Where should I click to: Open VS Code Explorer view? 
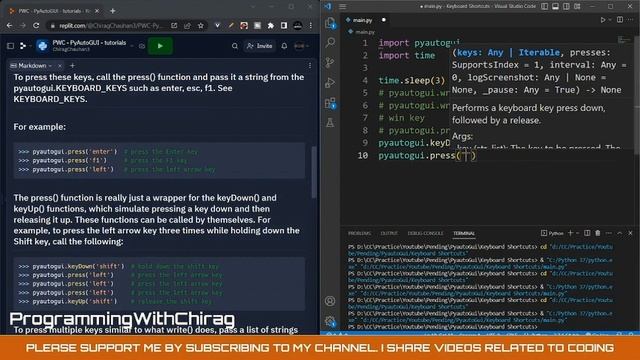pos(330,23)
